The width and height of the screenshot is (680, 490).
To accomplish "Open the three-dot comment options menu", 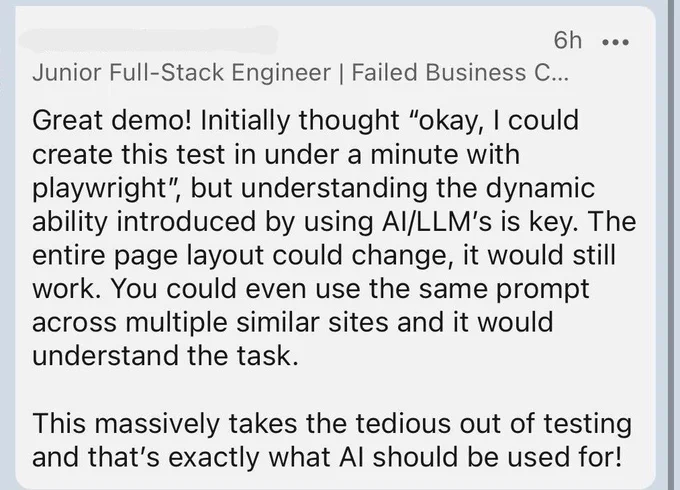I will [616, 42].
